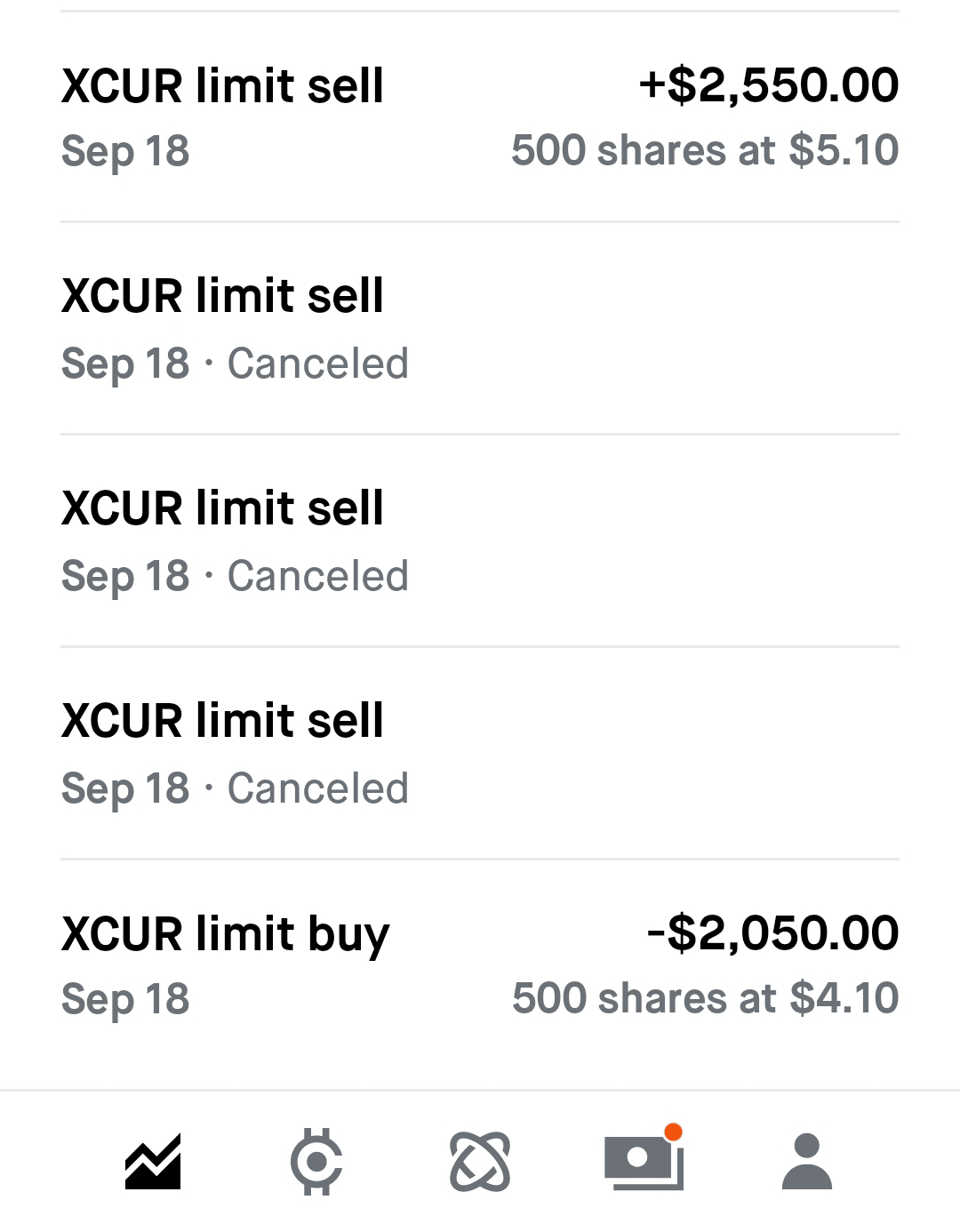Open the last canceled XCUR limit sell
Screen dimensions: 960x1232
(x=222, y=721)
